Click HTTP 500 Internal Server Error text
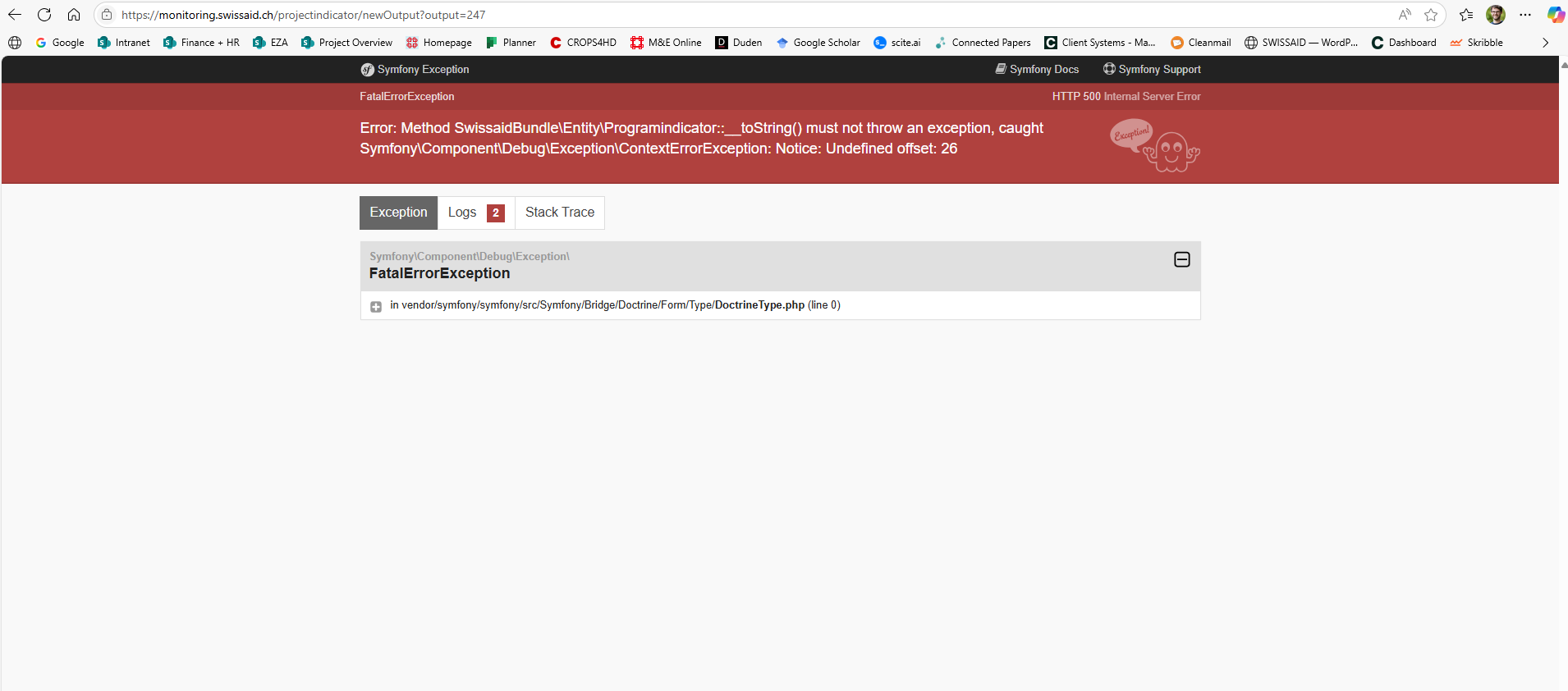 [x=1126, y=97]
